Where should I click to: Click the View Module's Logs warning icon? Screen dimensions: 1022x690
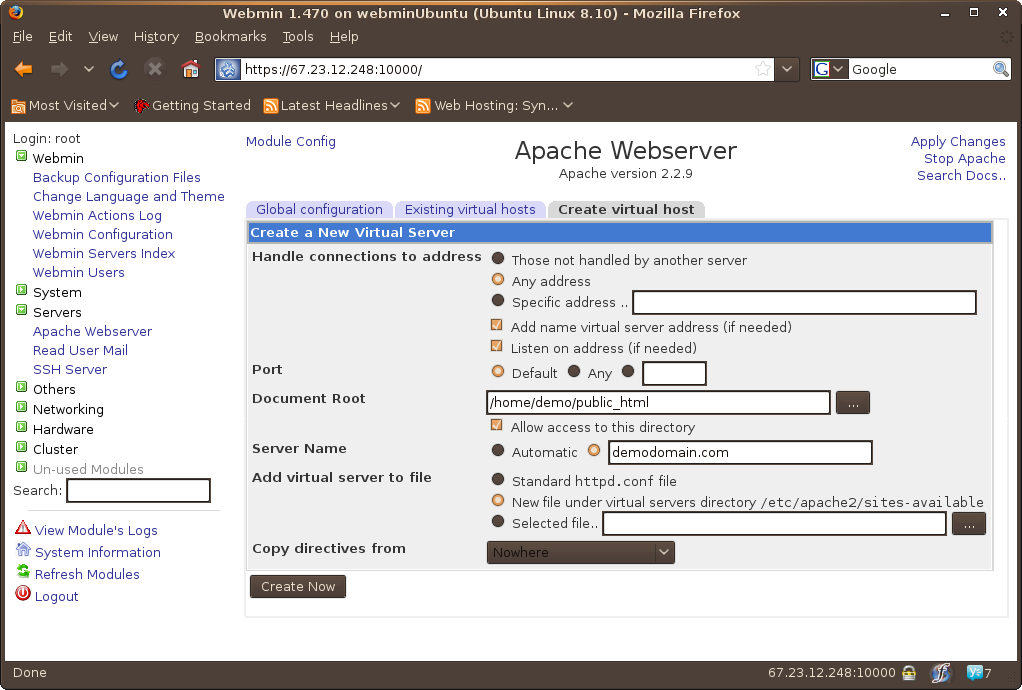click(x=23, y=528)
